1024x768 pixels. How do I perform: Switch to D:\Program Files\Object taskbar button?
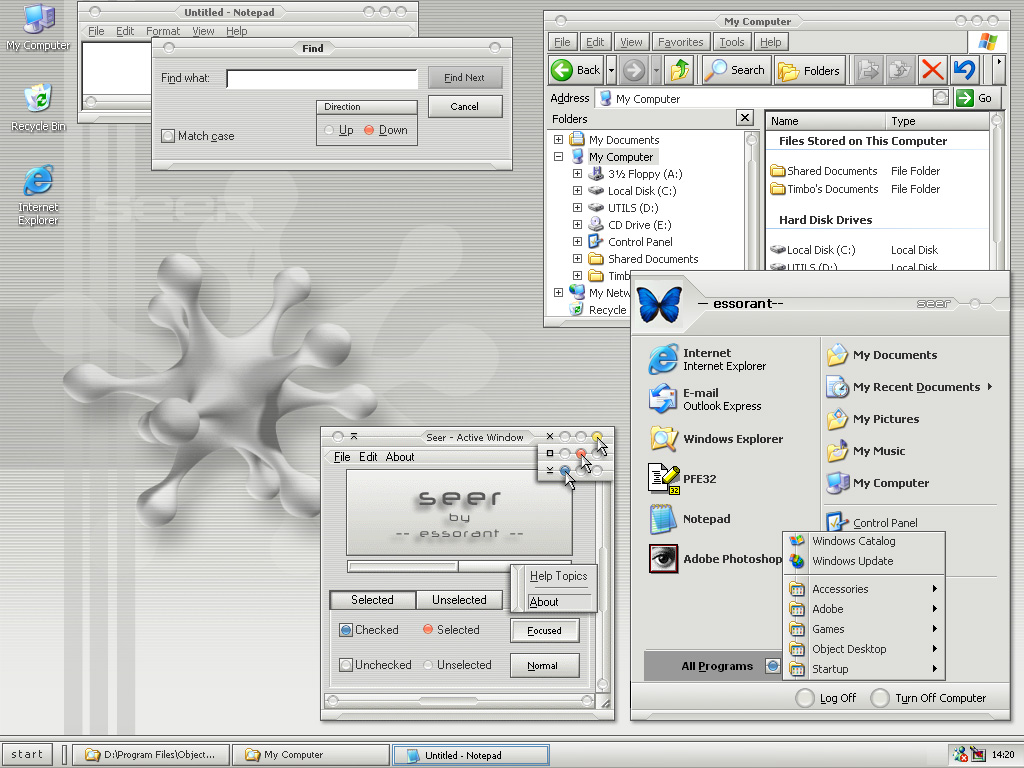tap(150, 755)
